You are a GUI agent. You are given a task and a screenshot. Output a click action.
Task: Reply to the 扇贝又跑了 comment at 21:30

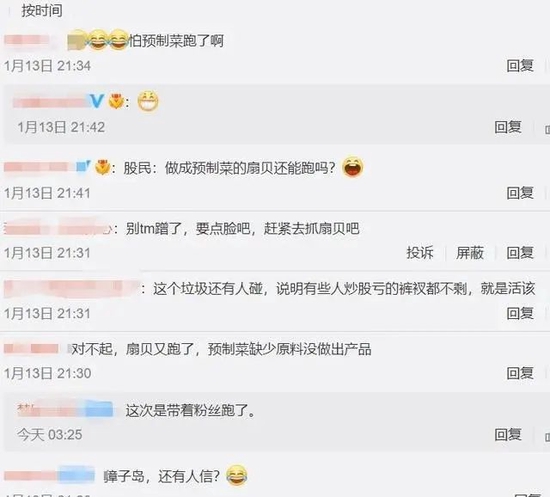(520, 373)
